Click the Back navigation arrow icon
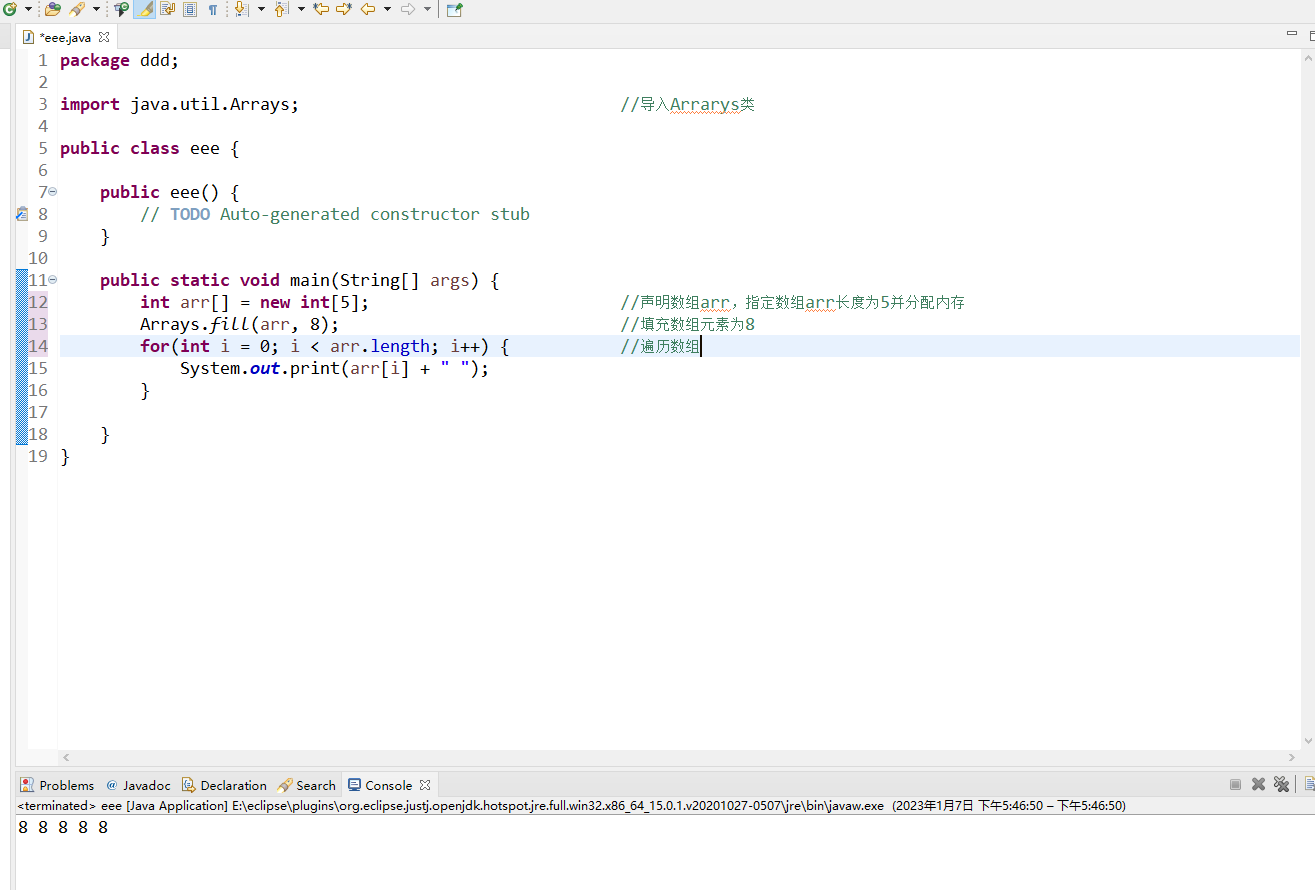This screenshot has height=890, width=1315. click(x=368, y=9)
